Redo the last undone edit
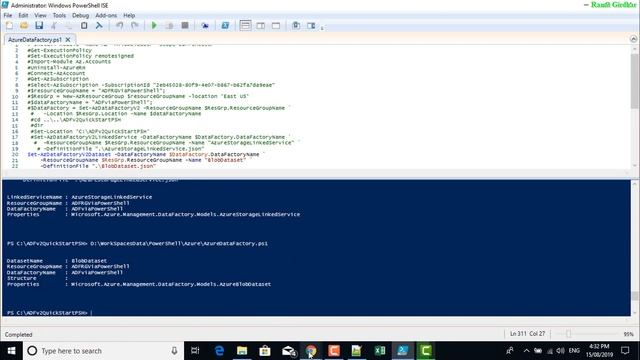 click(x=134, y=25)
